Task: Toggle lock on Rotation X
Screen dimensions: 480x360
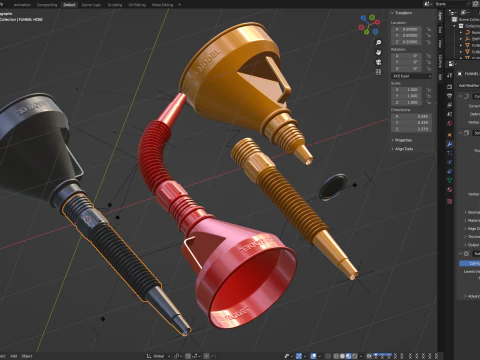Action: tap(428, 56)
